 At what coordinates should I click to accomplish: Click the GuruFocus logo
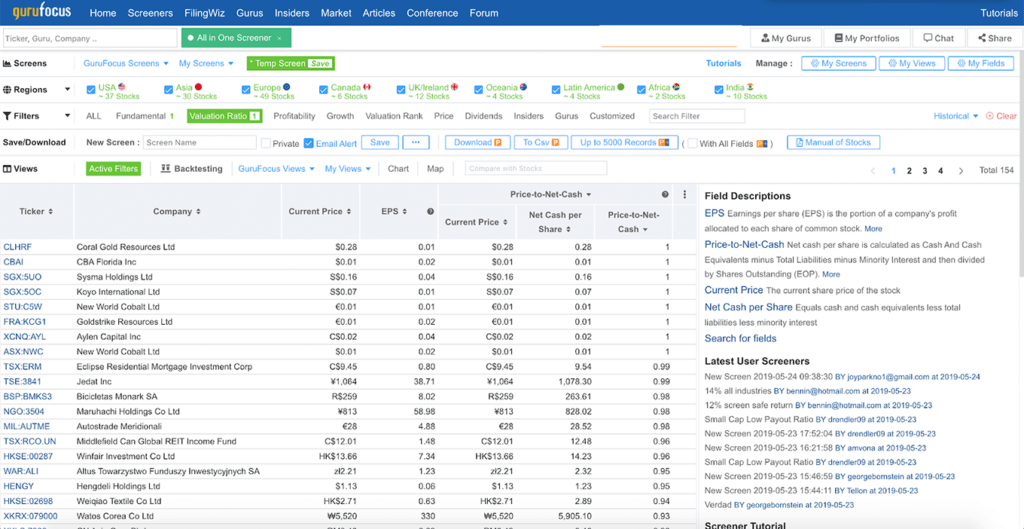pyautogui.click(x=41, y=12)
